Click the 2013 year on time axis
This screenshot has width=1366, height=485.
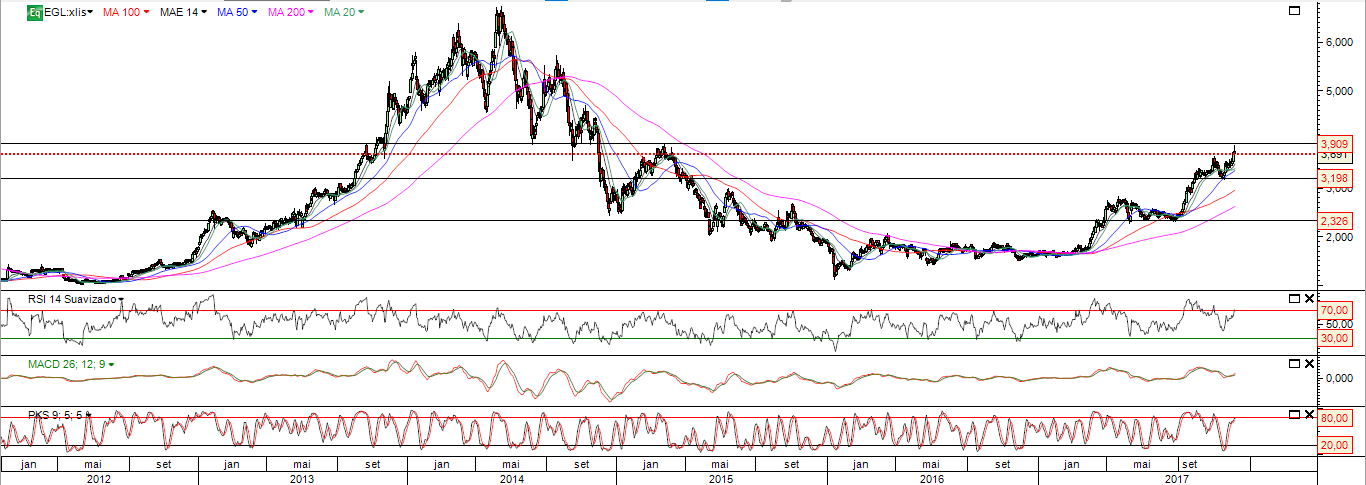[302, 478]
